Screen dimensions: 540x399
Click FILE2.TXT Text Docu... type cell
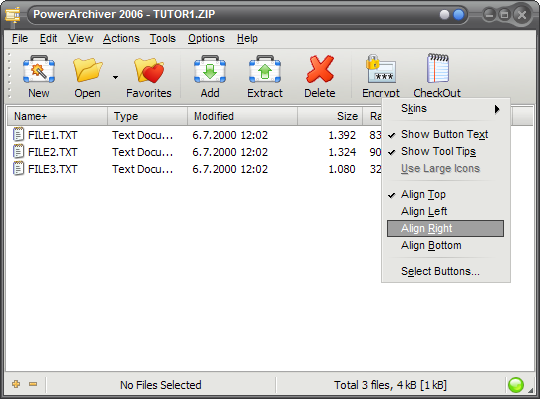pos(143,152)
